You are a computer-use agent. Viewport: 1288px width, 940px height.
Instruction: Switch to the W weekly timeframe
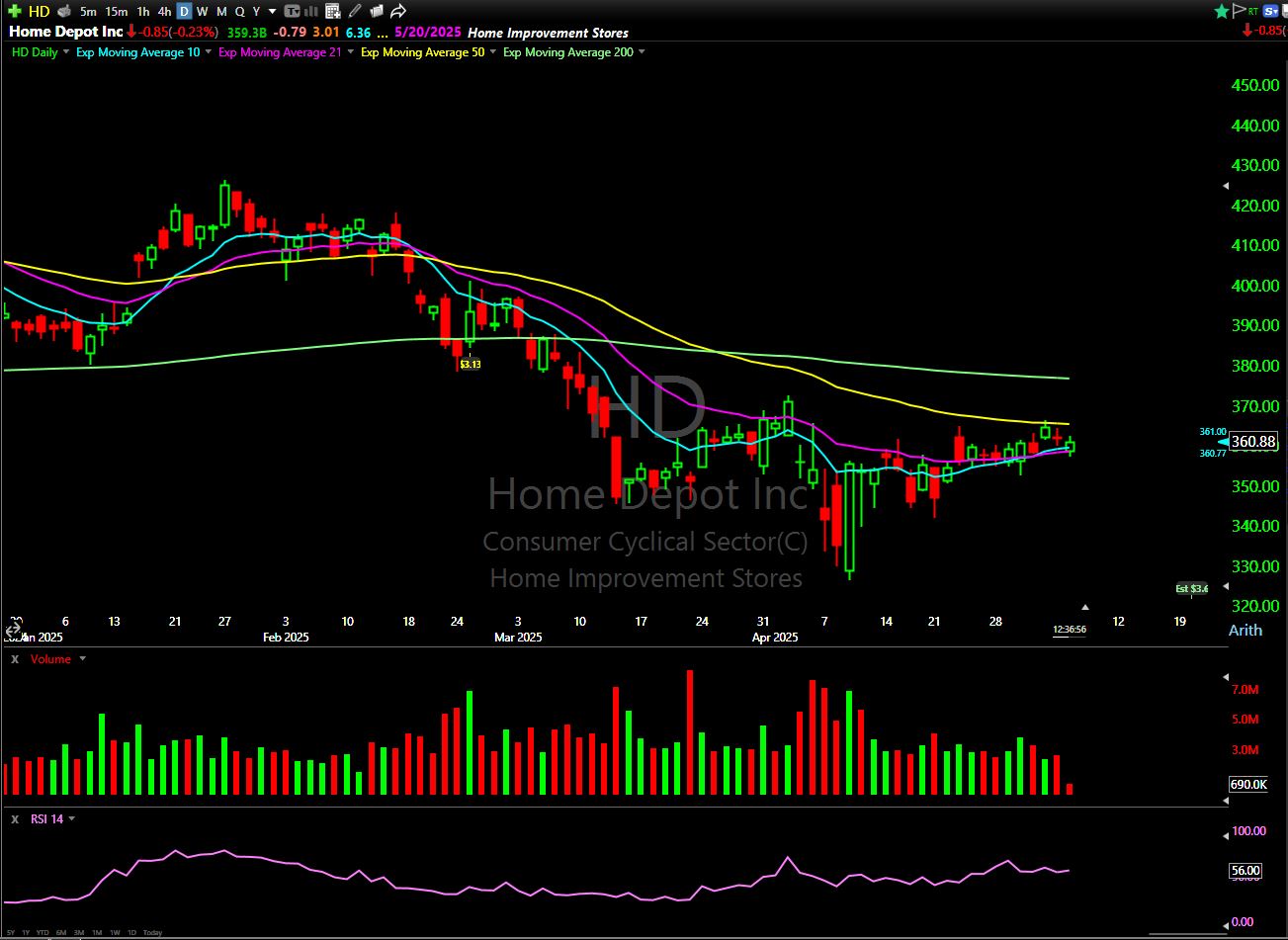coord(202,11)
